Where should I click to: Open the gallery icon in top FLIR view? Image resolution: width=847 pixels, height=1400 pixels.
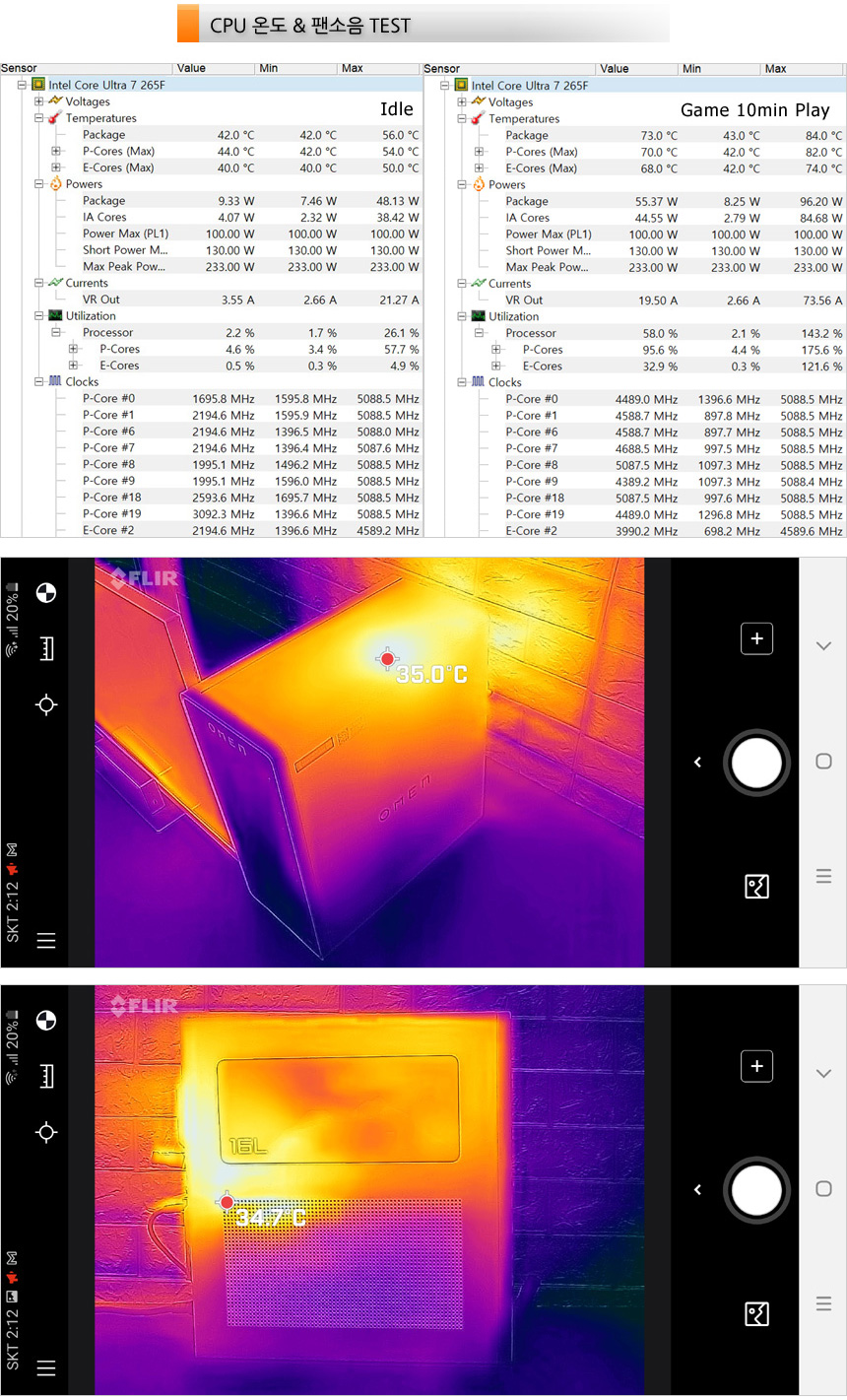756,887
